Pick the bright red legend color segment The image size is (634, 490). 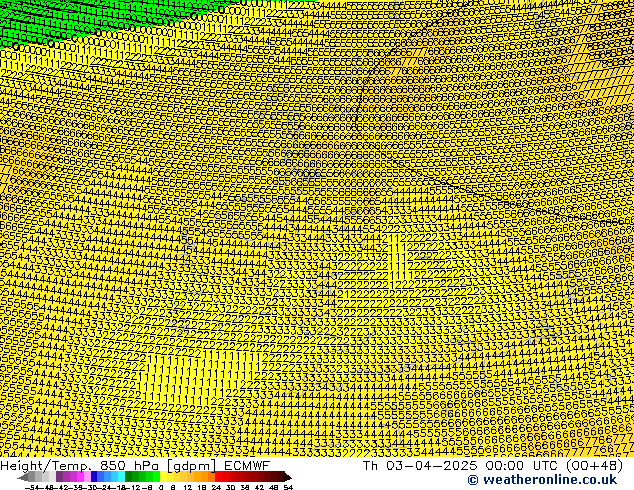(x=218, y=477)
